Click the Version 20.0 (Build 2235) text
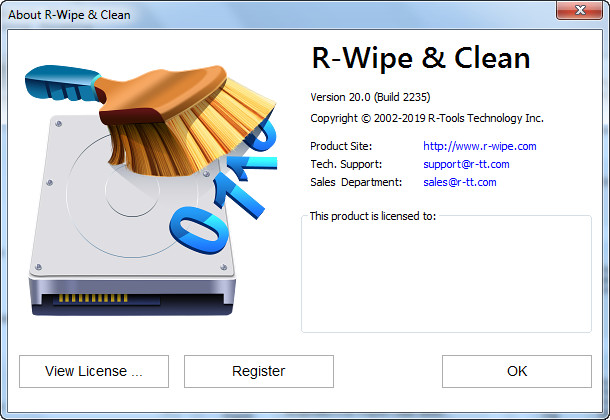Viewport: 610px width, 420px height. tap(370, 97)
